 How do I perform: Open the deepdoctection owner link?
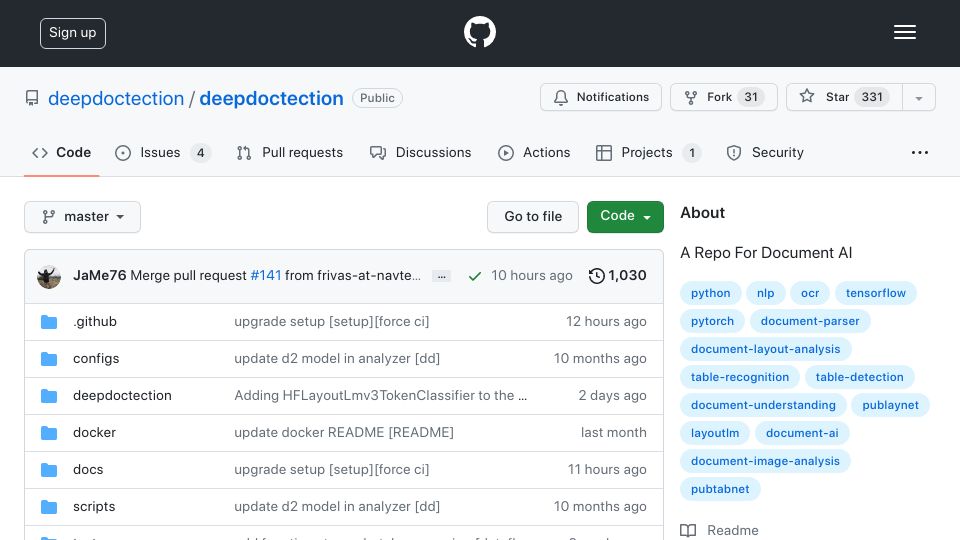point(116,98)
